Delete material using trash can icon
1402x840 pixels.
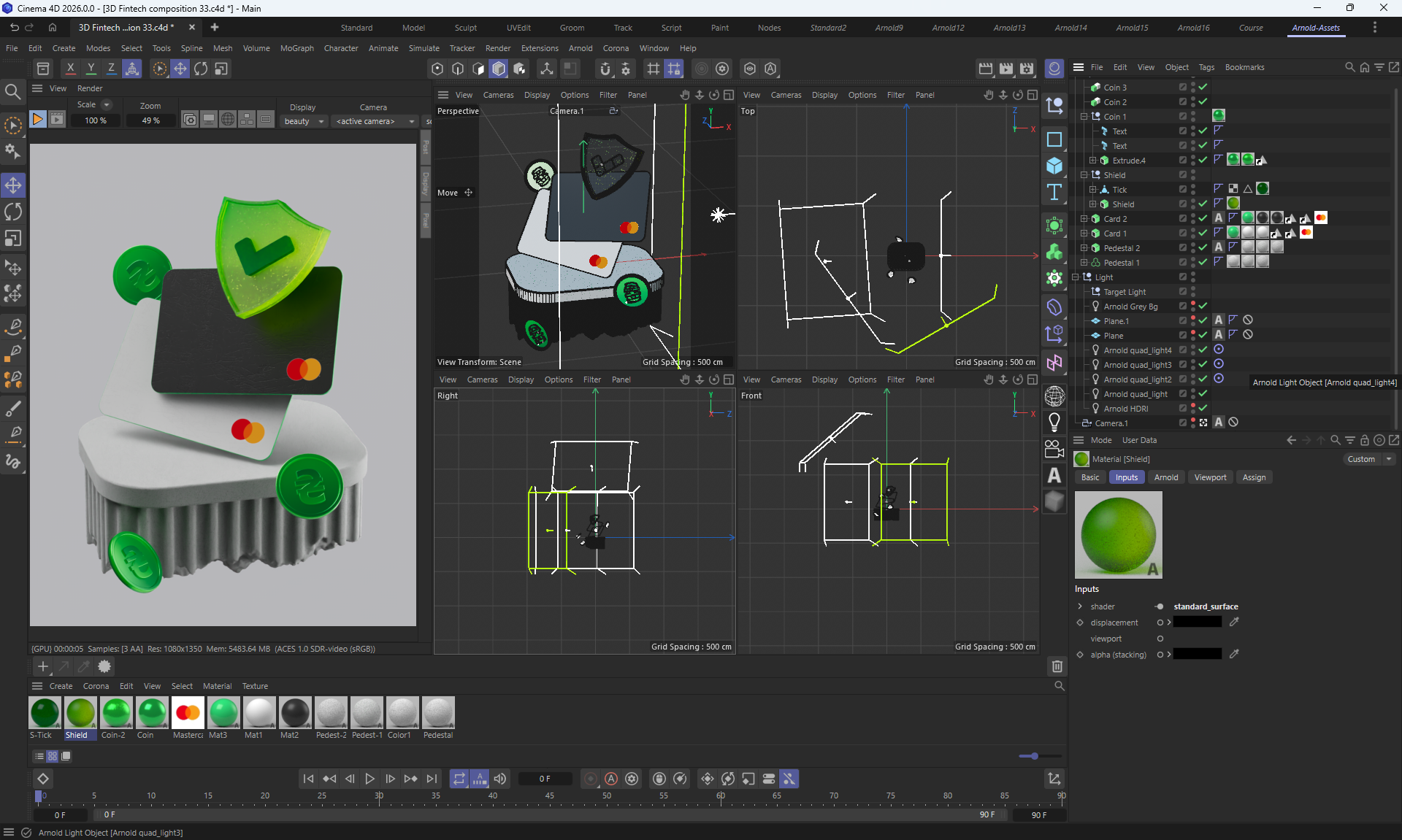pos(1057,666)
